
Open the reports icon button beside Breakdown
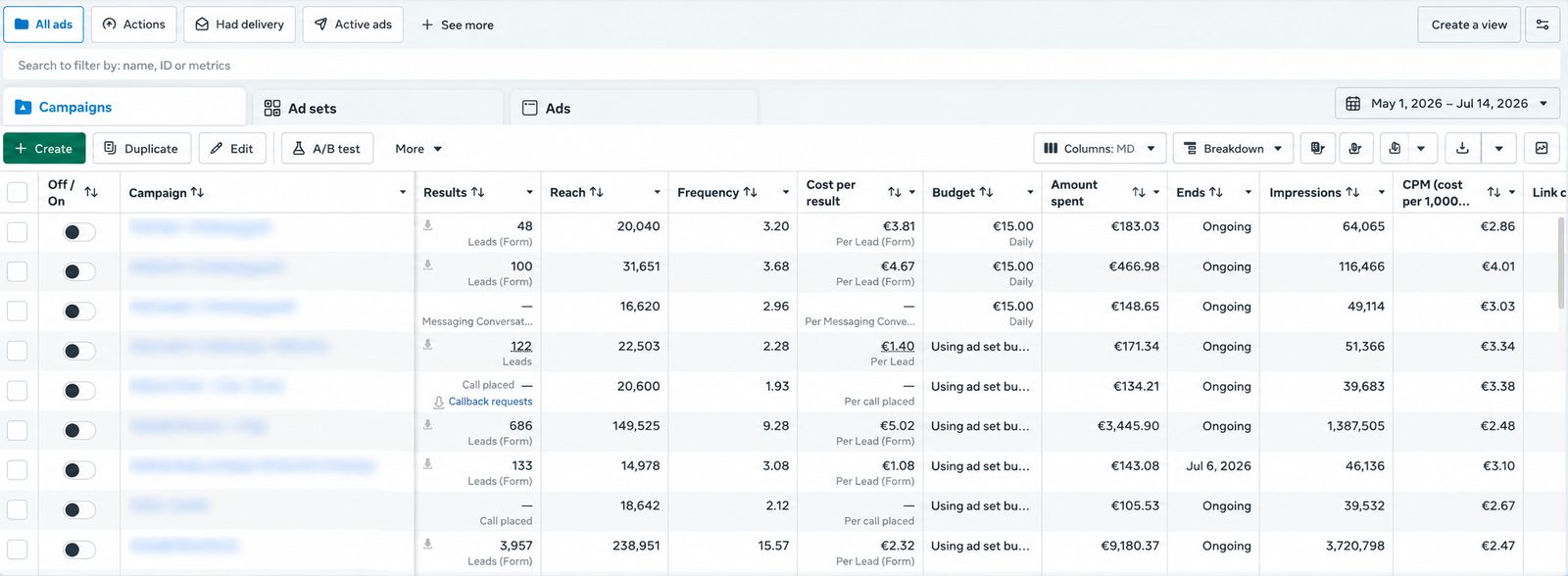coord(1318,149)
